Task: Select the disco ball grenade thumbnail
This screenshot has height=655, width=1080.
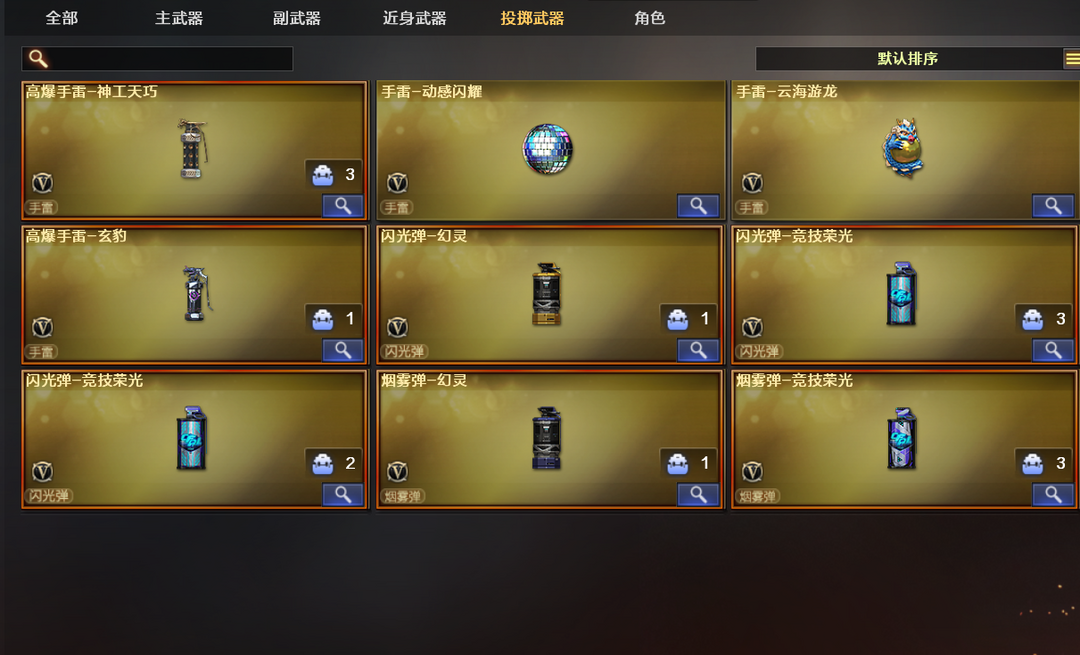Action: [x=548, y=149]
